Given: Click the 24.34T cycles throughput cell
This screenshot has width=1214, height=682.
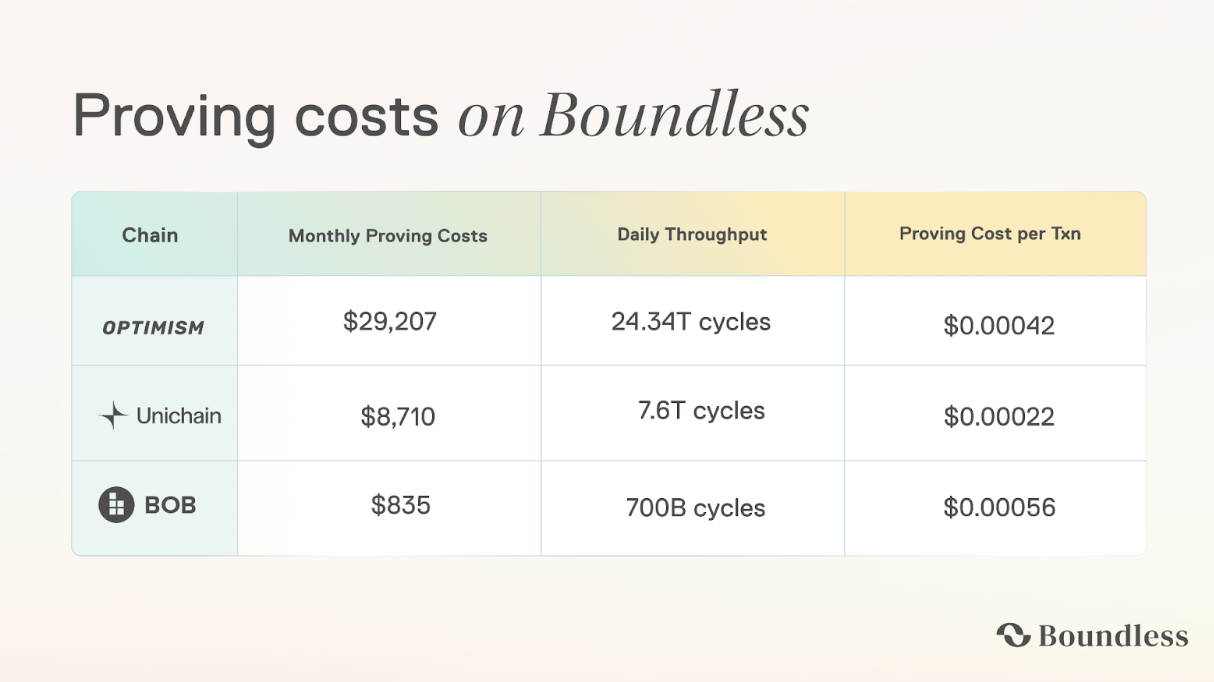Looking at the screenshot, I should (x=691, y=322).
